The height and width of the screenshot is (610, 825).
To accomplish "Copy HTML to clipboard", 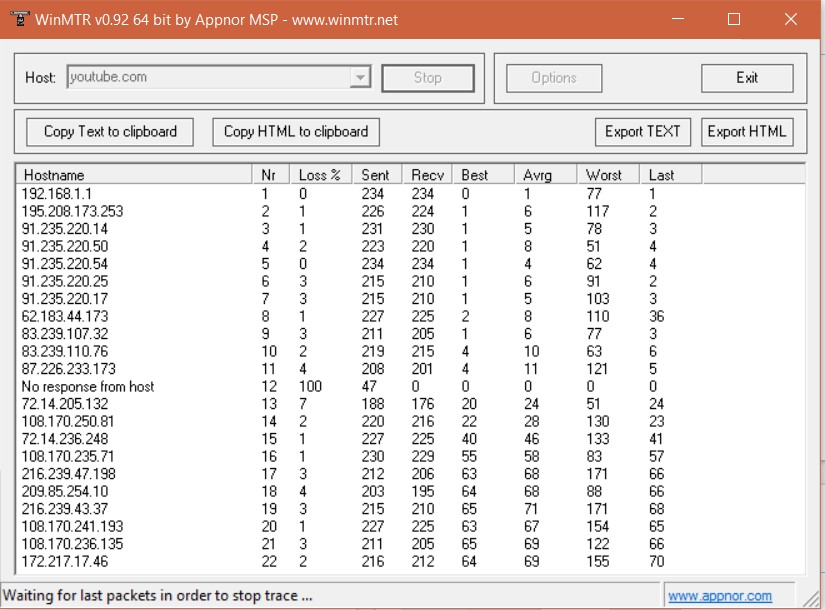I will coord(295,131).
